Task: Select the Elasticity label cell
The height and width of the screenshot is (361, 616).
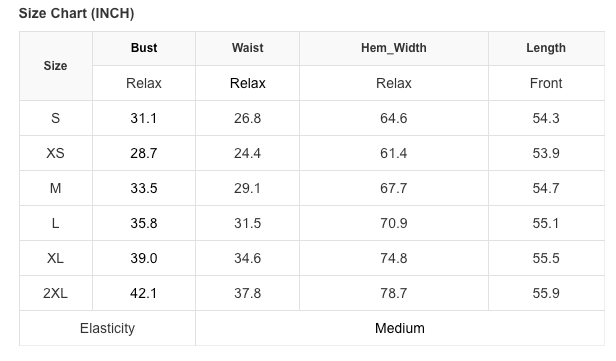Action: (107, 328)
